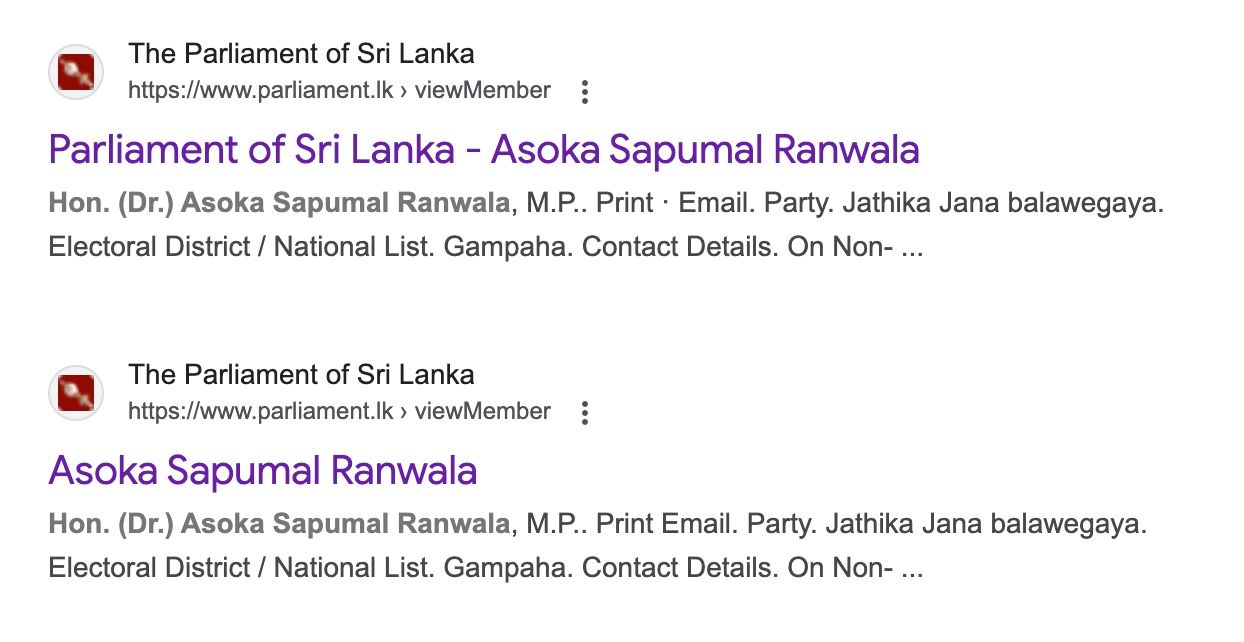Image resolution: width=1244 pixels, height=642 pixels.
Task: Click the bold "Hon. (Dr.) Asoka Sapumal Ranwala" in the first snippet
Action: click(x=278, y=204)
